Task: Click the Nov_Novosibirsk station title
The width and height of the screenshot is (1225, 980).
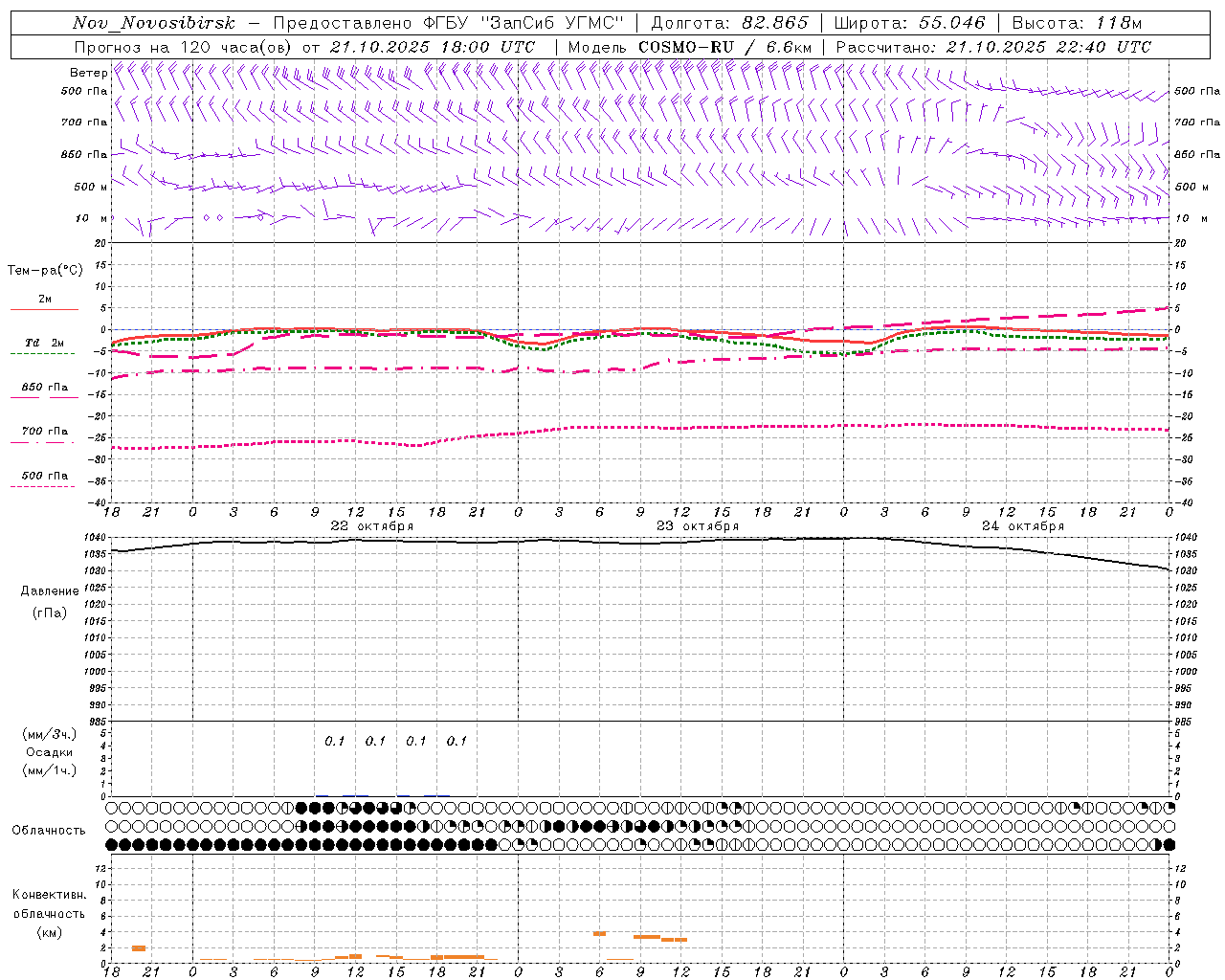Action: [x=153, y=23]
